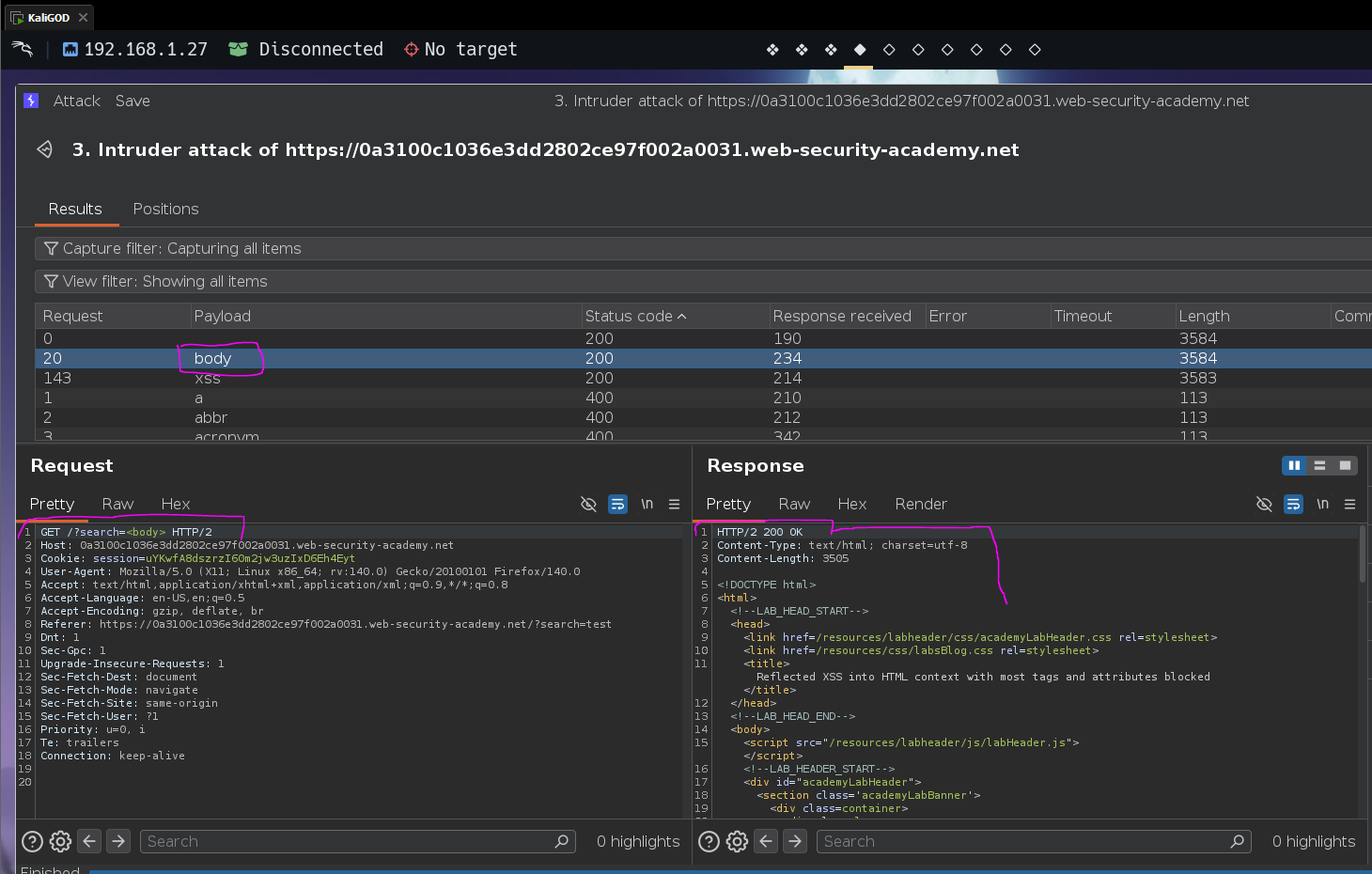Open the Capture filter bar
This screenshot has height=874, width=1372.
pos(703,248)
